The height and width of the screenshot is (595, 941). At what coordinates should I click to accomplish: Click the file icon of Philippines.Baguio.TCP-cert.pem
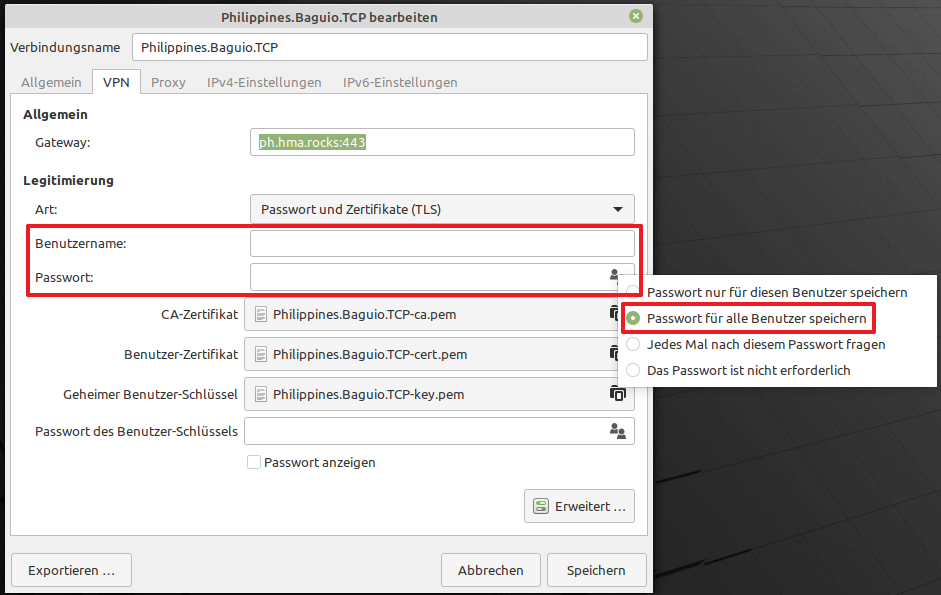tap(260, 354)
